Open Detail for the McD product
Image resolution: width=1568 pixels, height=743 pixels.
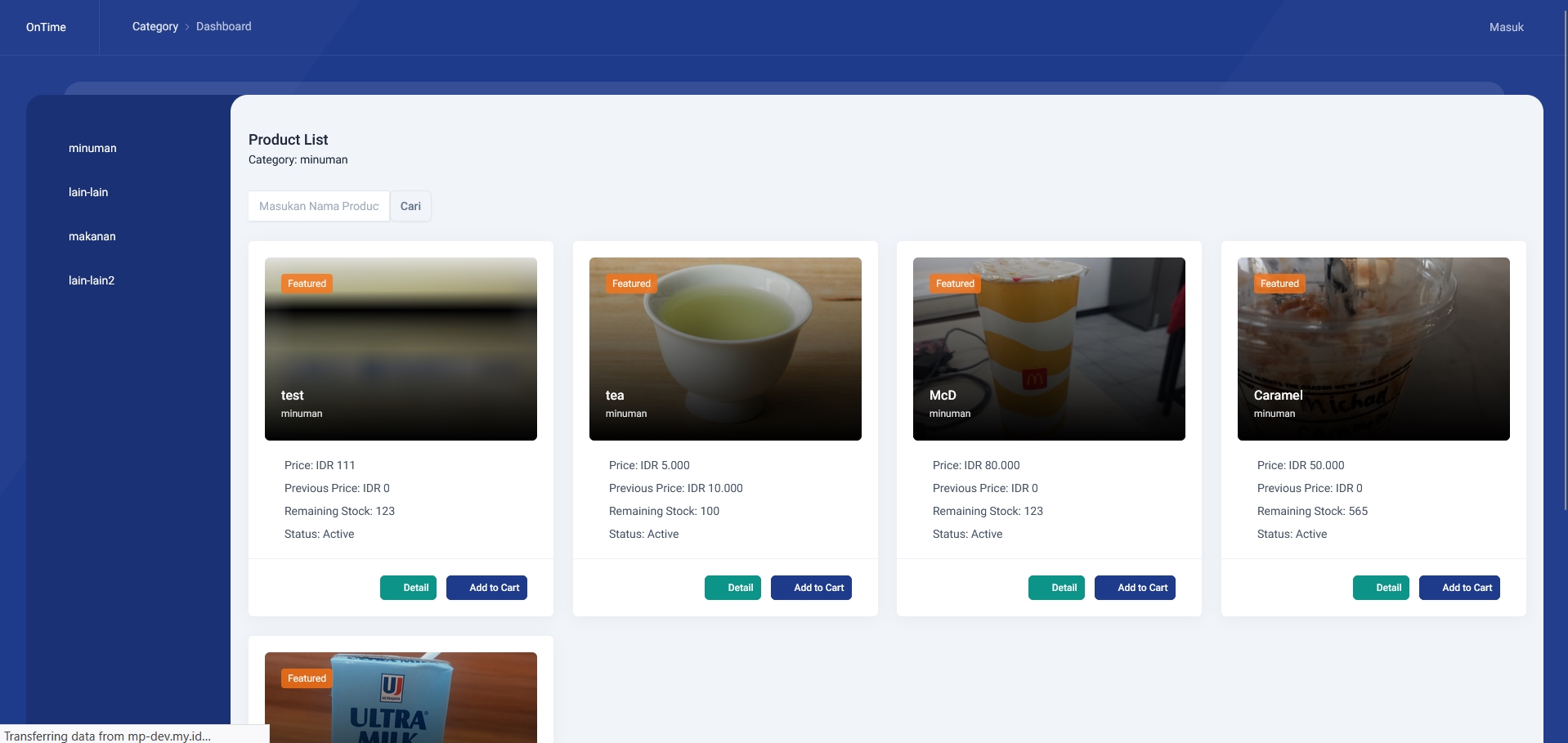coord(1056,587)
